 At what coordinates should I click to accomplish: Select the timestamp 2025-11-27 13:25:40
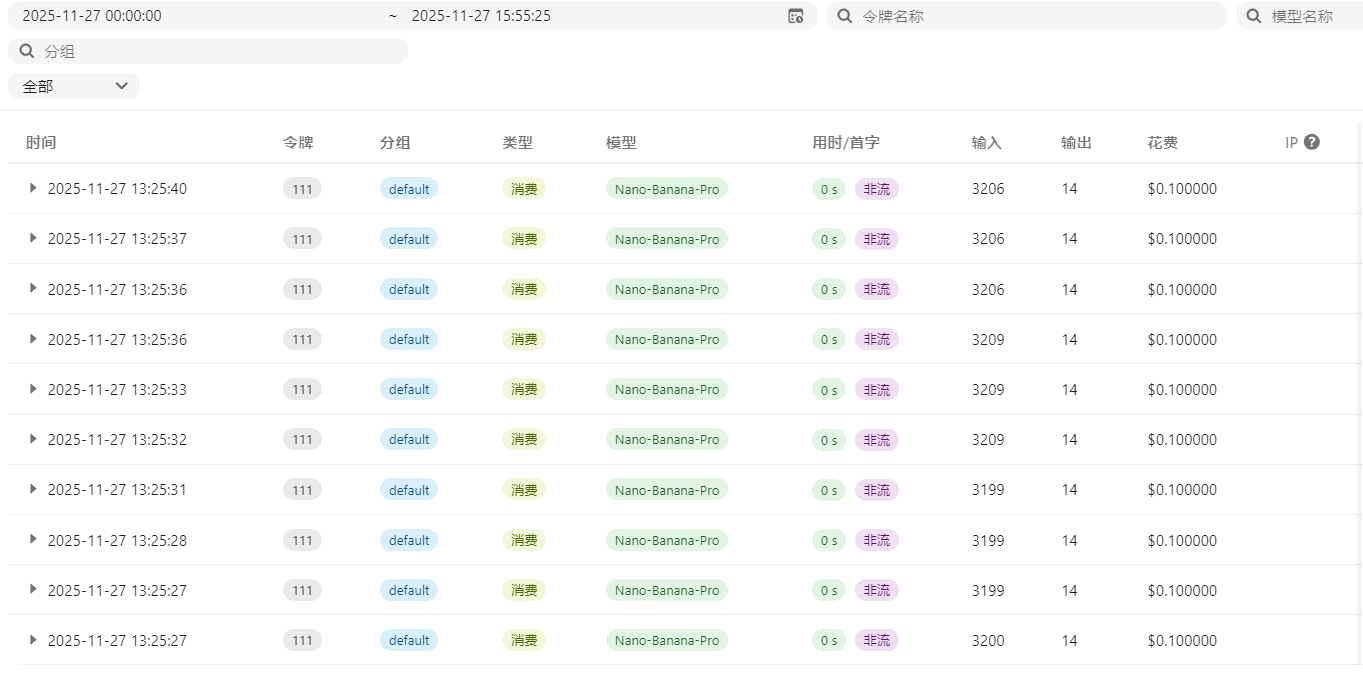pyautogui.click(x=117, y=189)
